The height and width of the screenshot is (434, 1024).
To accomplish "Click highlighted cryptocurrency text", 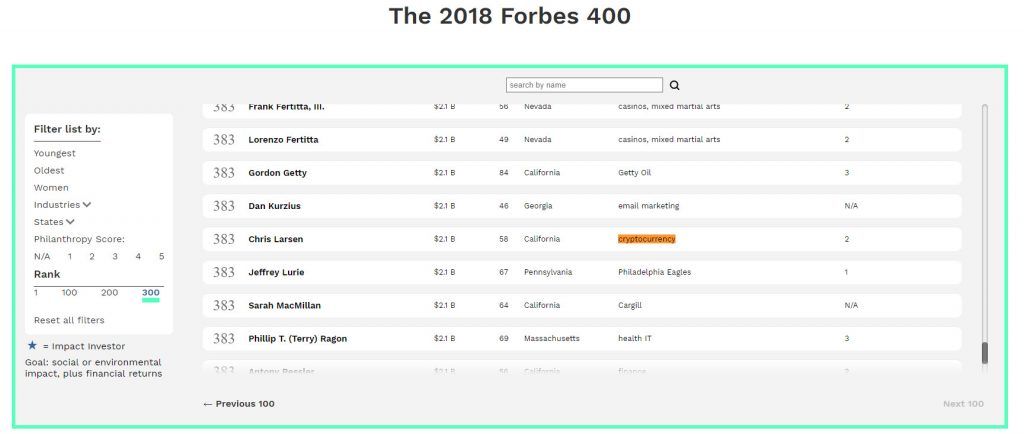I will [646, 239].
